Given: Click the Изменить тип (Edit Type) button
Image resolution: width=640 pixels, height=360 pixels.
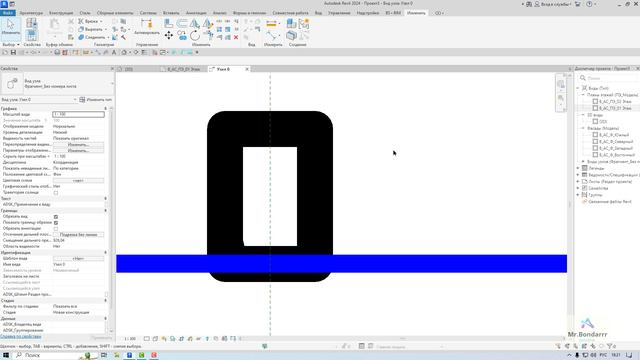Looking at the screenshot, I should pos(96,100).
